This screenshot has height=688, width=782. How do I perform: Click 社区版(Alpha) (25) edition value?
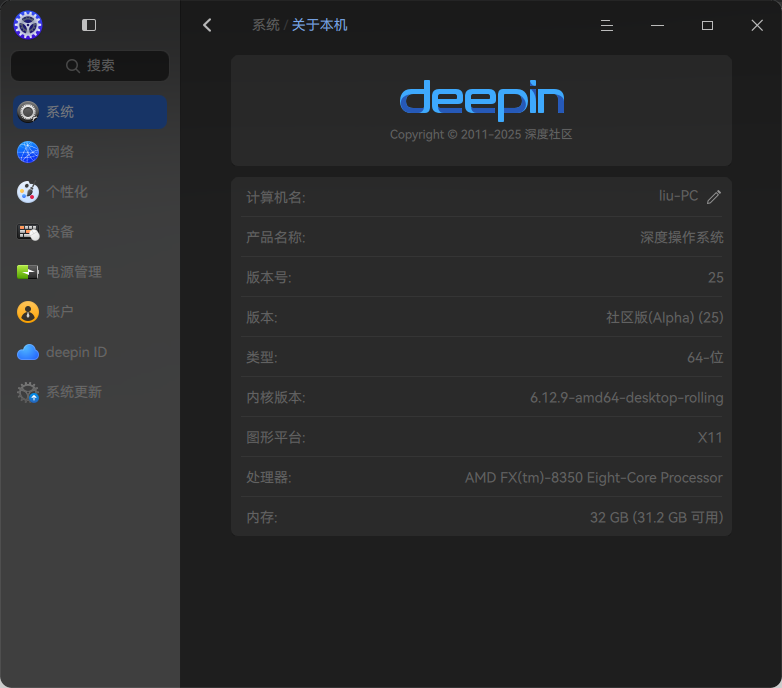(665, 318)
